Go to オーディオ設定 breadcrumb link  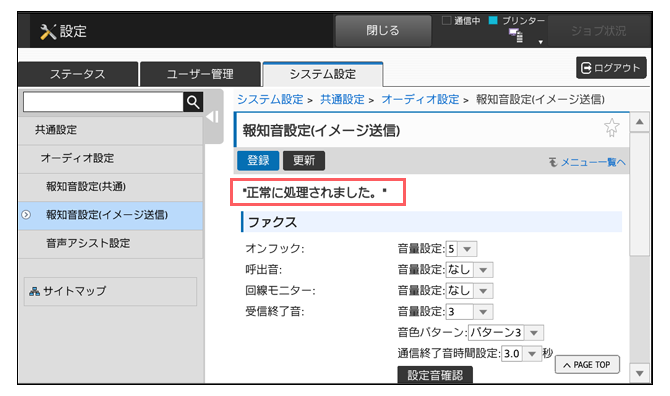(420, 100)
